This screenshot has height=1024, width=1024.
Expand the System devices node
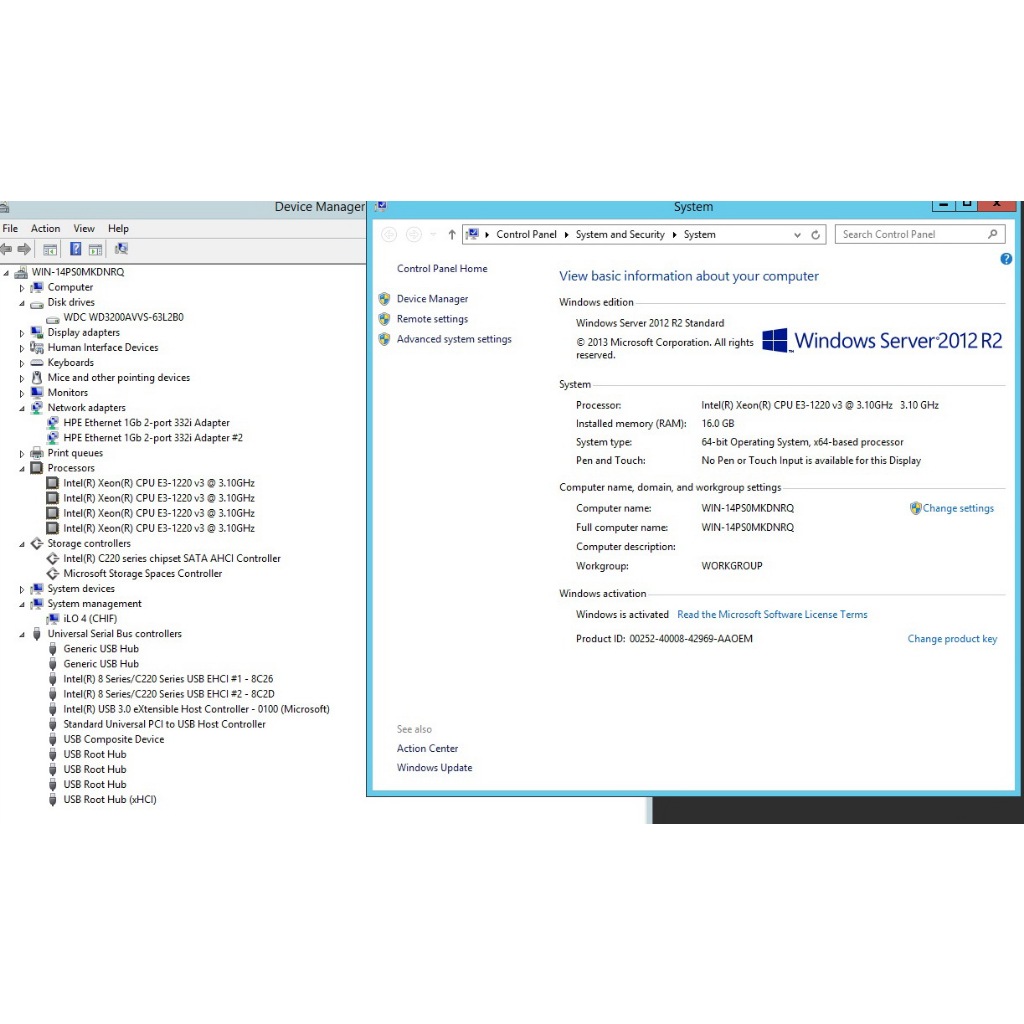(22, 589)
